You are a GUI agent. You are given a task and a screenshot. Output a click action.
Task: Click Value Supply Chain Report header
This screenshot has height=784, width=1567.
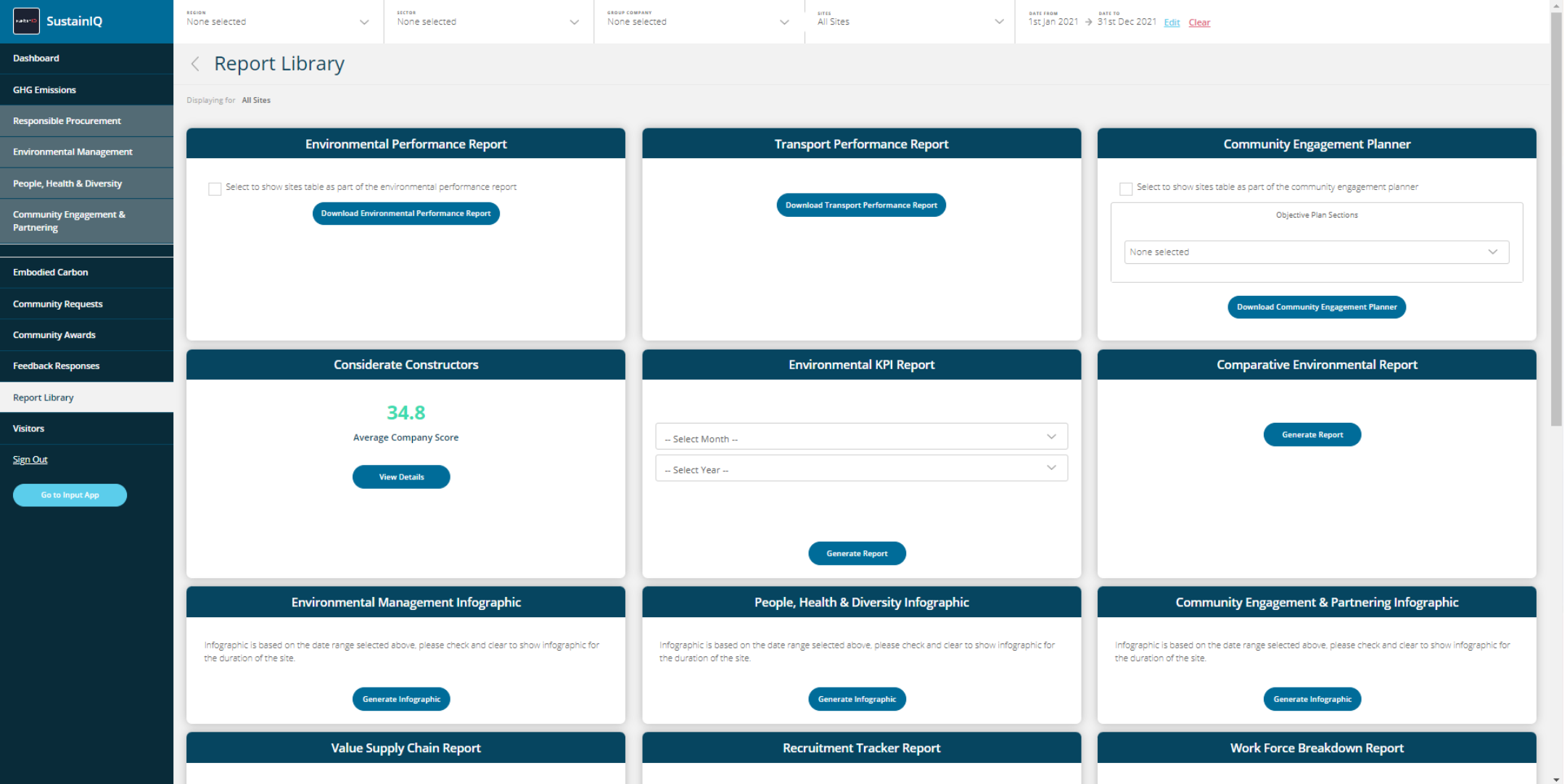coord(406,748)
